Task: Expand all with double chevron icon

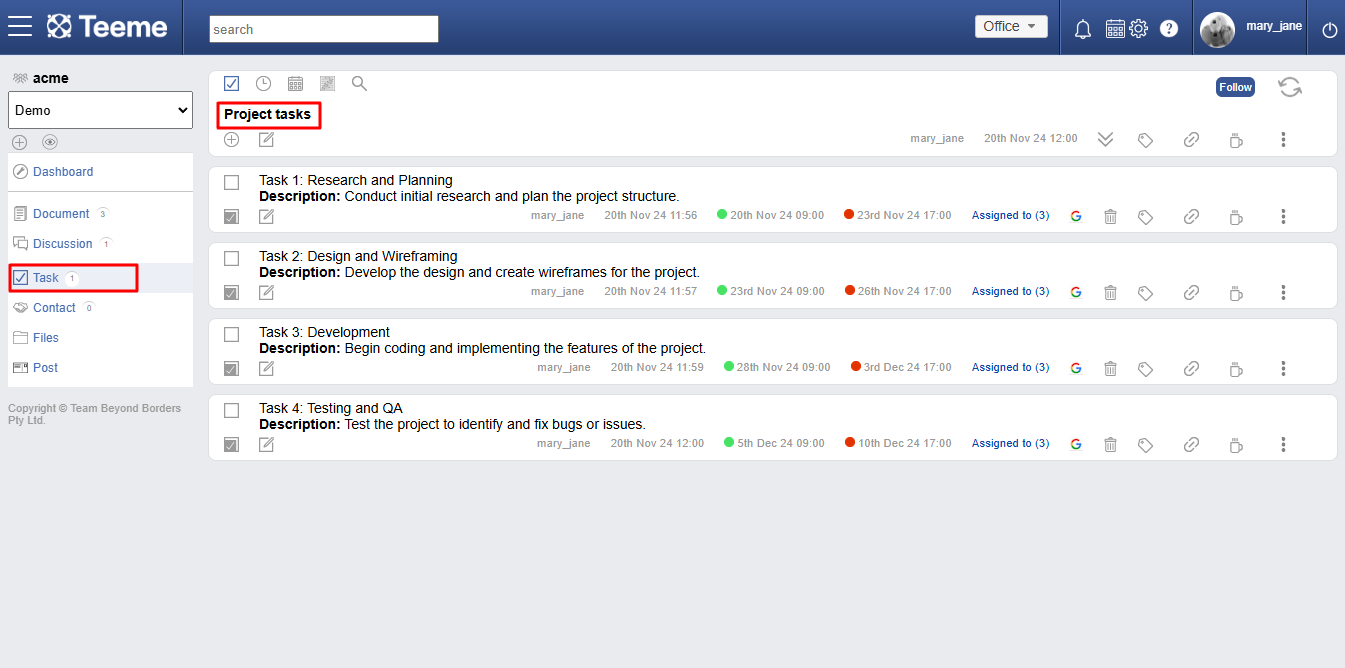Action: 1105,140
